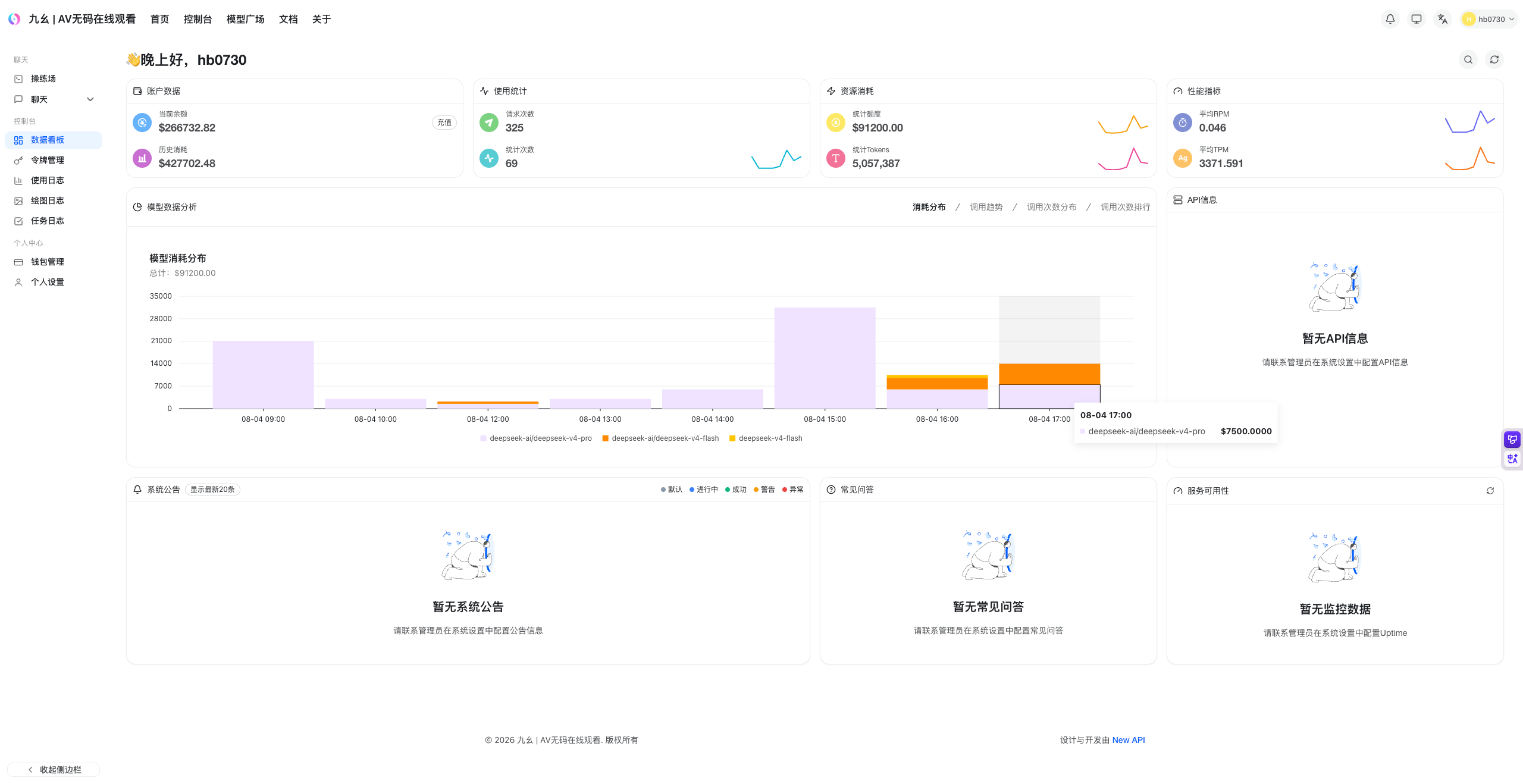
Task: Refresh the dashboard data
Action: [1494, 59]
